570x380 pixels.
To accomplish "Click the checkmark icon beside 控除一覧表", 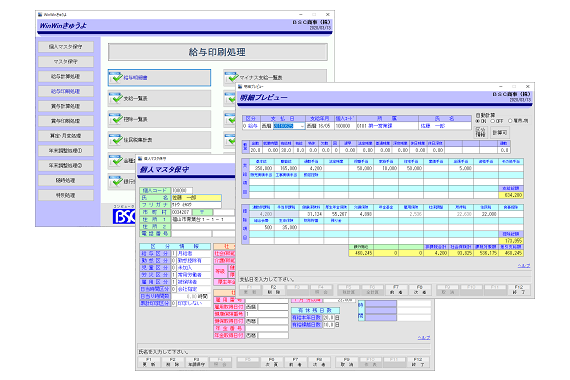I will [x=116, y=119].
